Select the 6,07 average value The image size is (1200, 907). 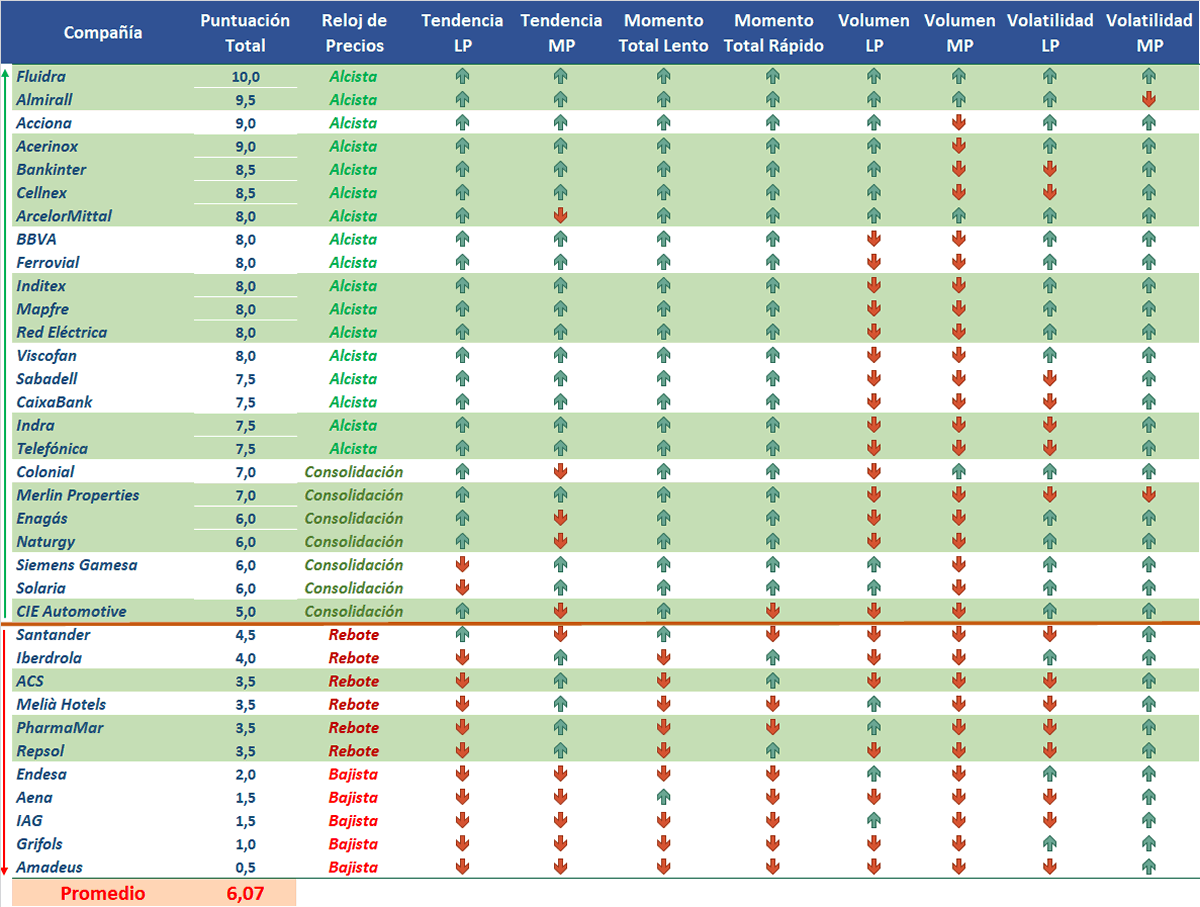246,893
